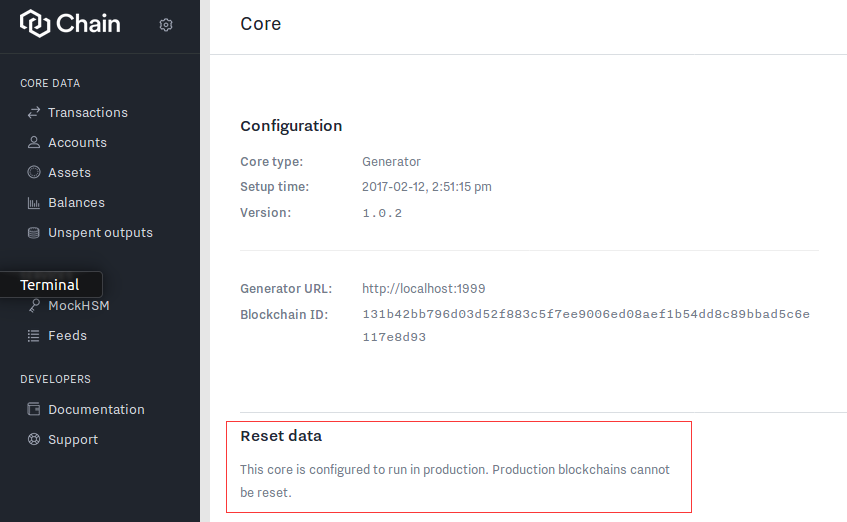The width and height of the screenshot is (847, 522).
Task: Click the Configuration section heading
Action: click(x=291, y=126)
